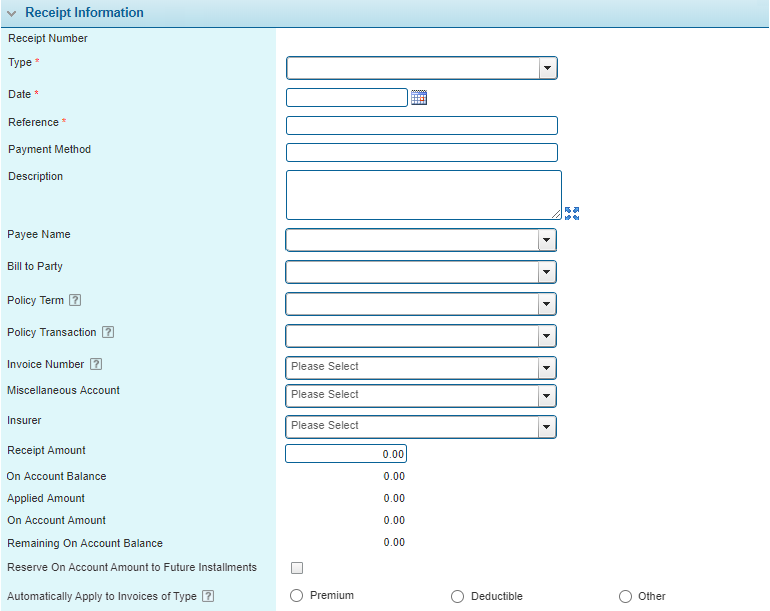Click into the Description text area

click(x=421, y=194)
